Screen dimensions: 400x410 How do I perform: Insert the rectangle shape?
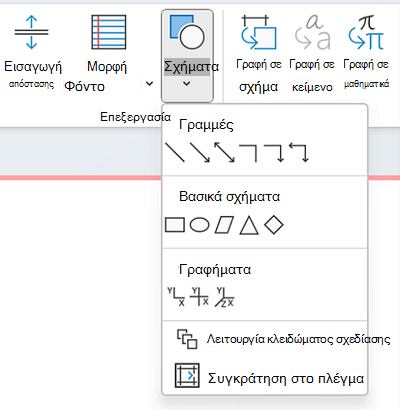tap(175, 225)
